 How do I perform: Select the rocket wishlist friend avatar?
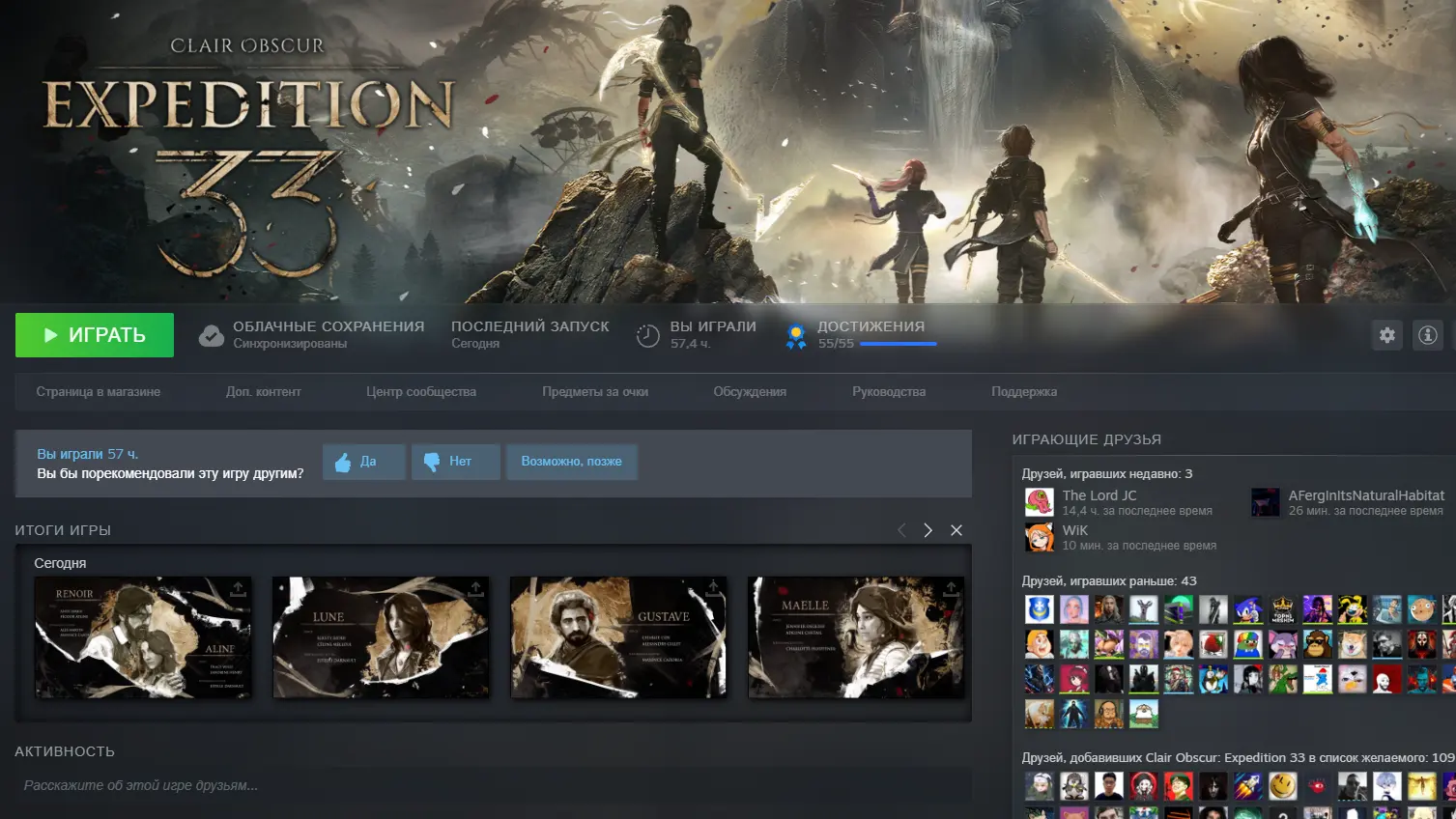[1248, 786]
